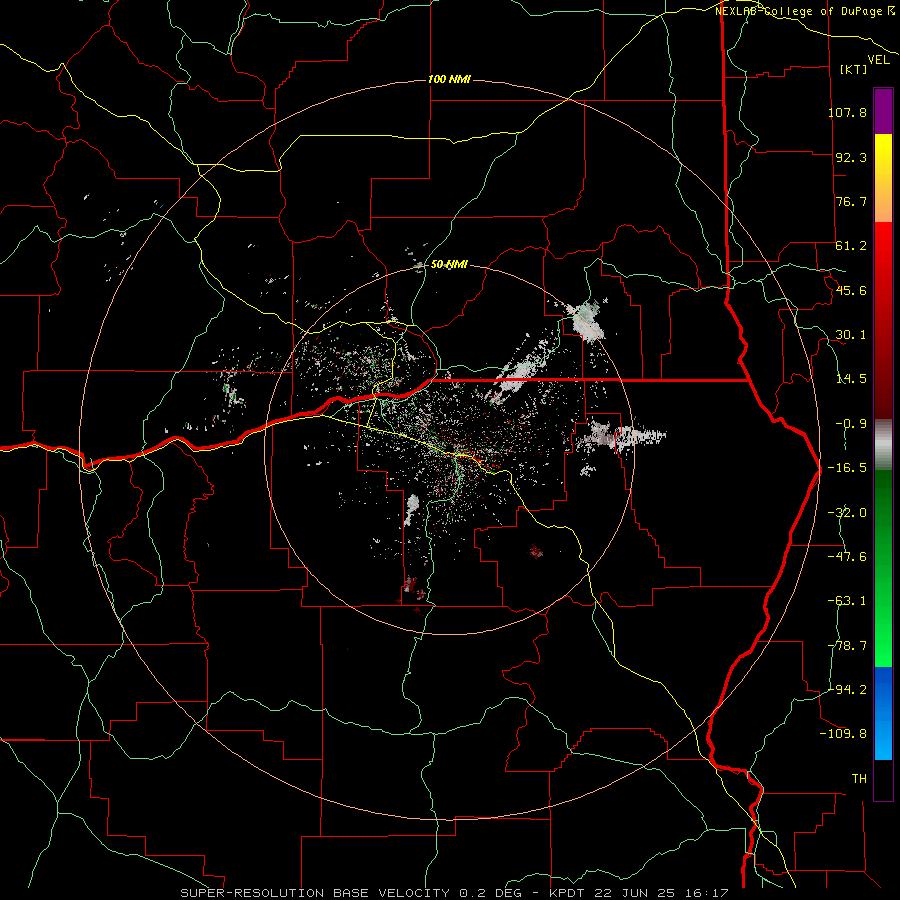Image resolution: width=900 pixels, height=900 pixels.
Task: Click the TH threshold label
Action: pyautogui.click(x=859, y=778)
